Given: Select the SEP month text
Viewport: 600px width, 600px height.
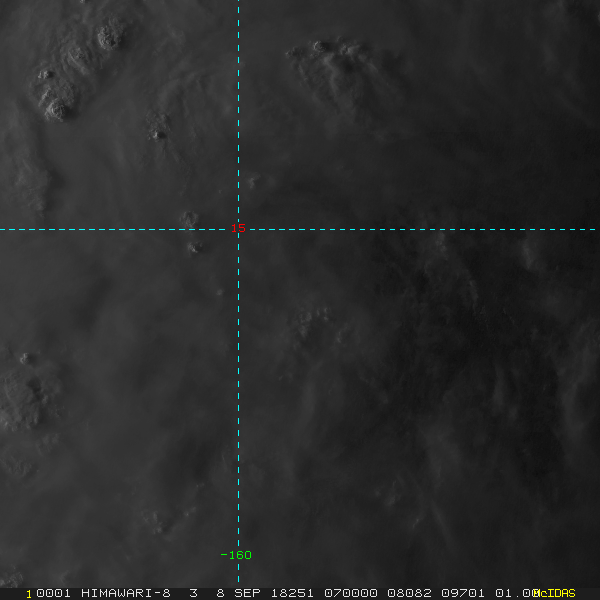Looking at the screenshot, I should click(247, 593).
